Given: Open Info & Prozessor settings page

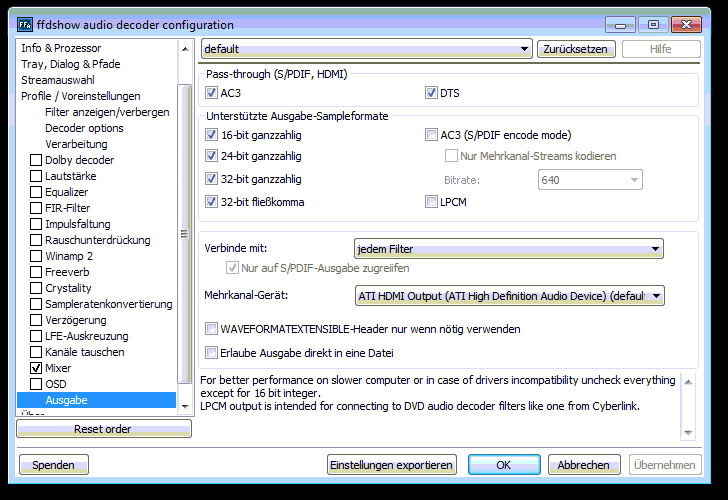Looking at the screenshot, I should (x=61, y=48).
